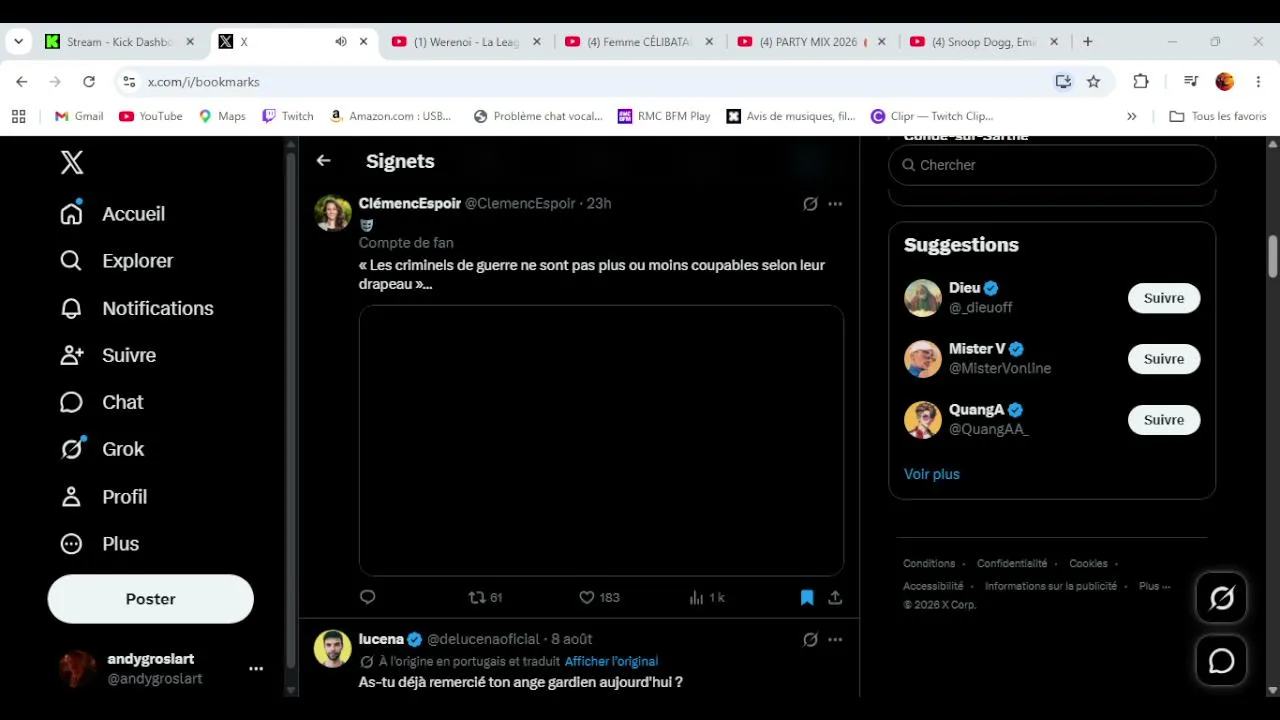Expand the bookmarks bar overflow chevron
1280x720 pixels.
click(1132, 116)
